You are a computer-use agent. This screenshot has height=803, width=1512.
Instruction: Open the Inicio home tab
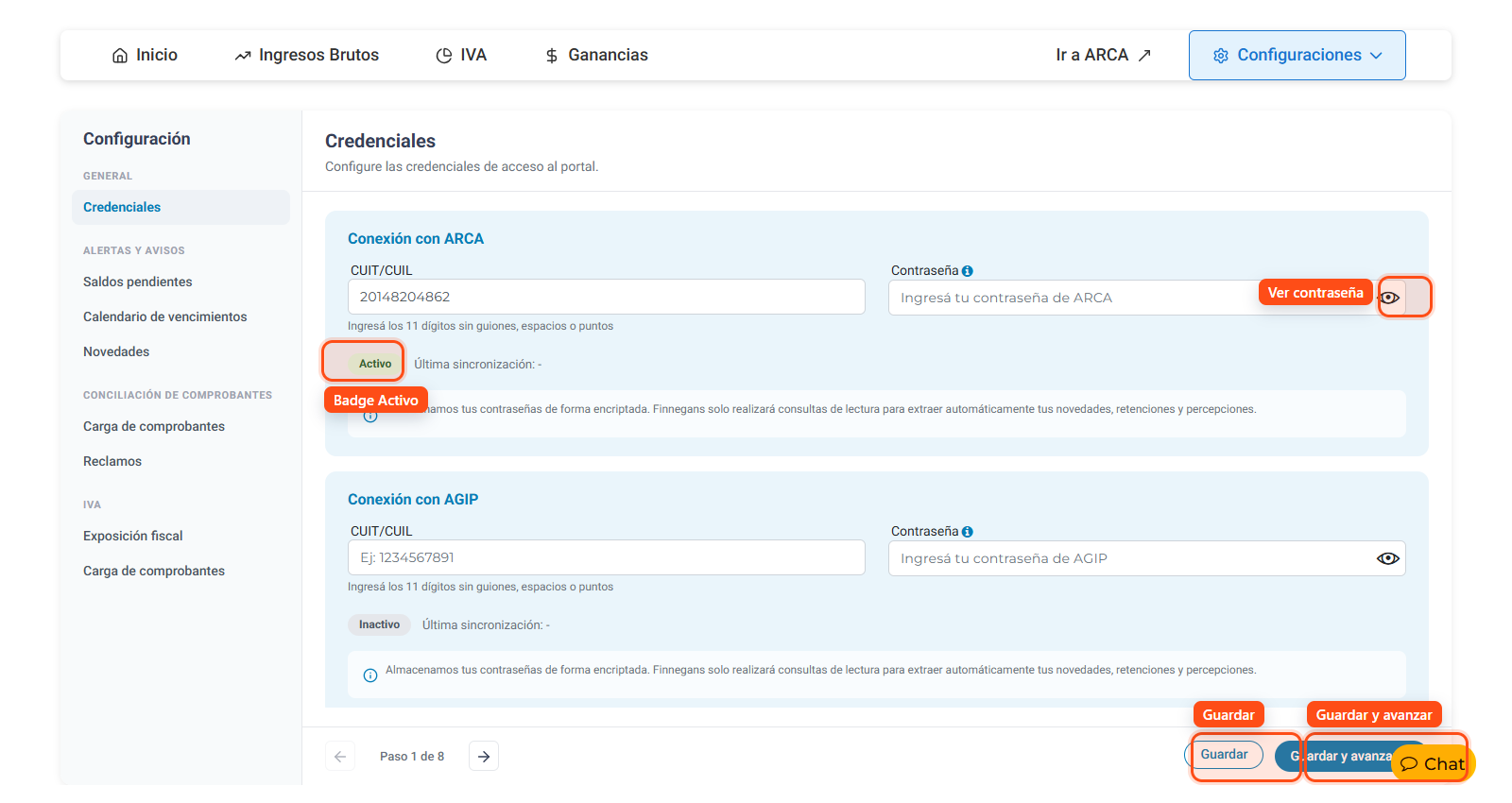[x=145, y=55]
